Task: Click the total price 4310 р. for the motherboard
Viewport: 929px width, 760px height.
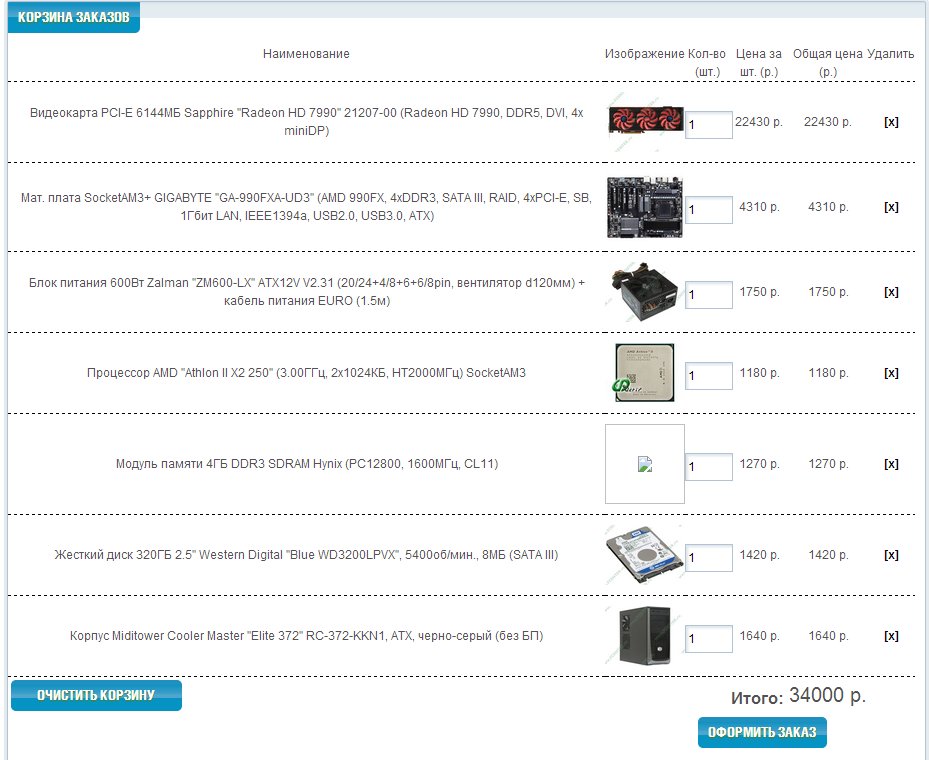Action: coord(828,207)
